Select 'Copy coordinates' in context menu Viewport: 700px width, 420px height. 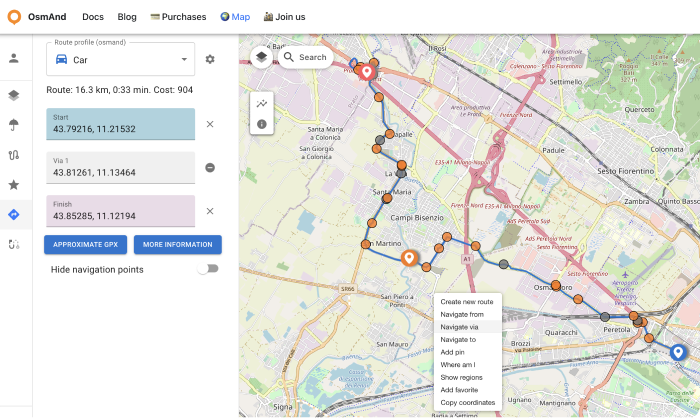[467, 403]
